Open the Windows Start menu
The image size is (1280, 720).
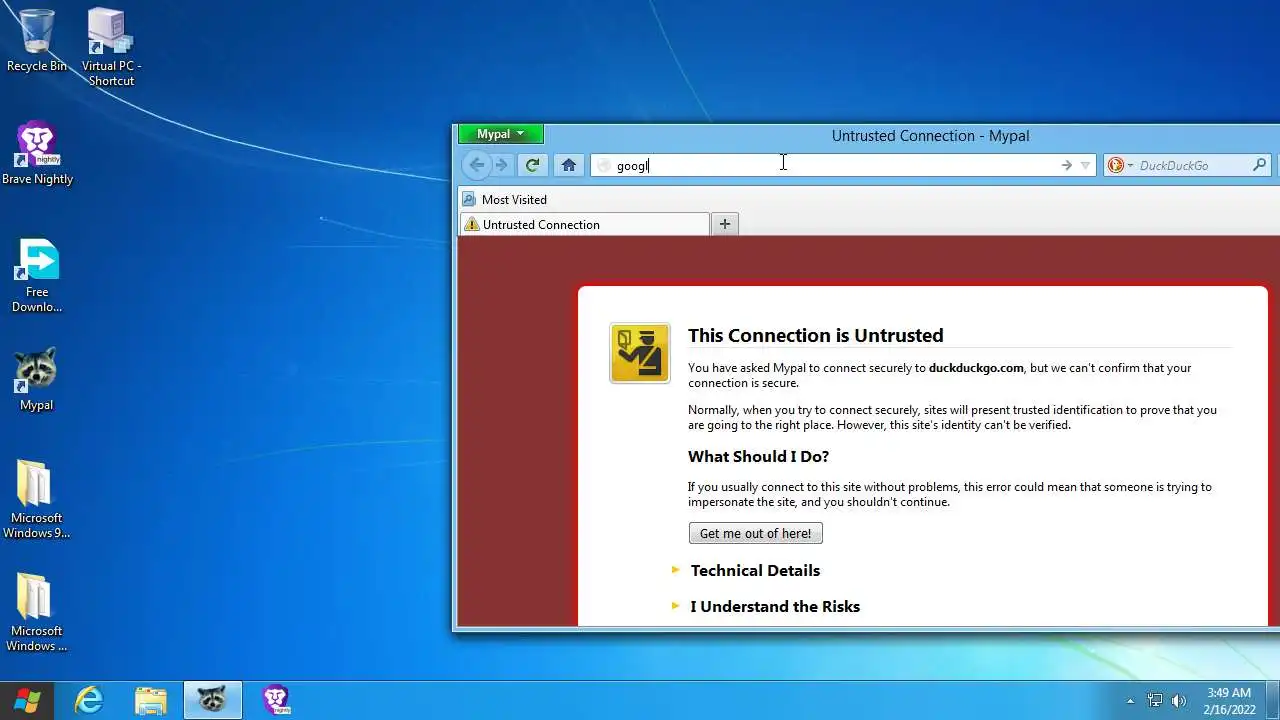click(27, 700)
